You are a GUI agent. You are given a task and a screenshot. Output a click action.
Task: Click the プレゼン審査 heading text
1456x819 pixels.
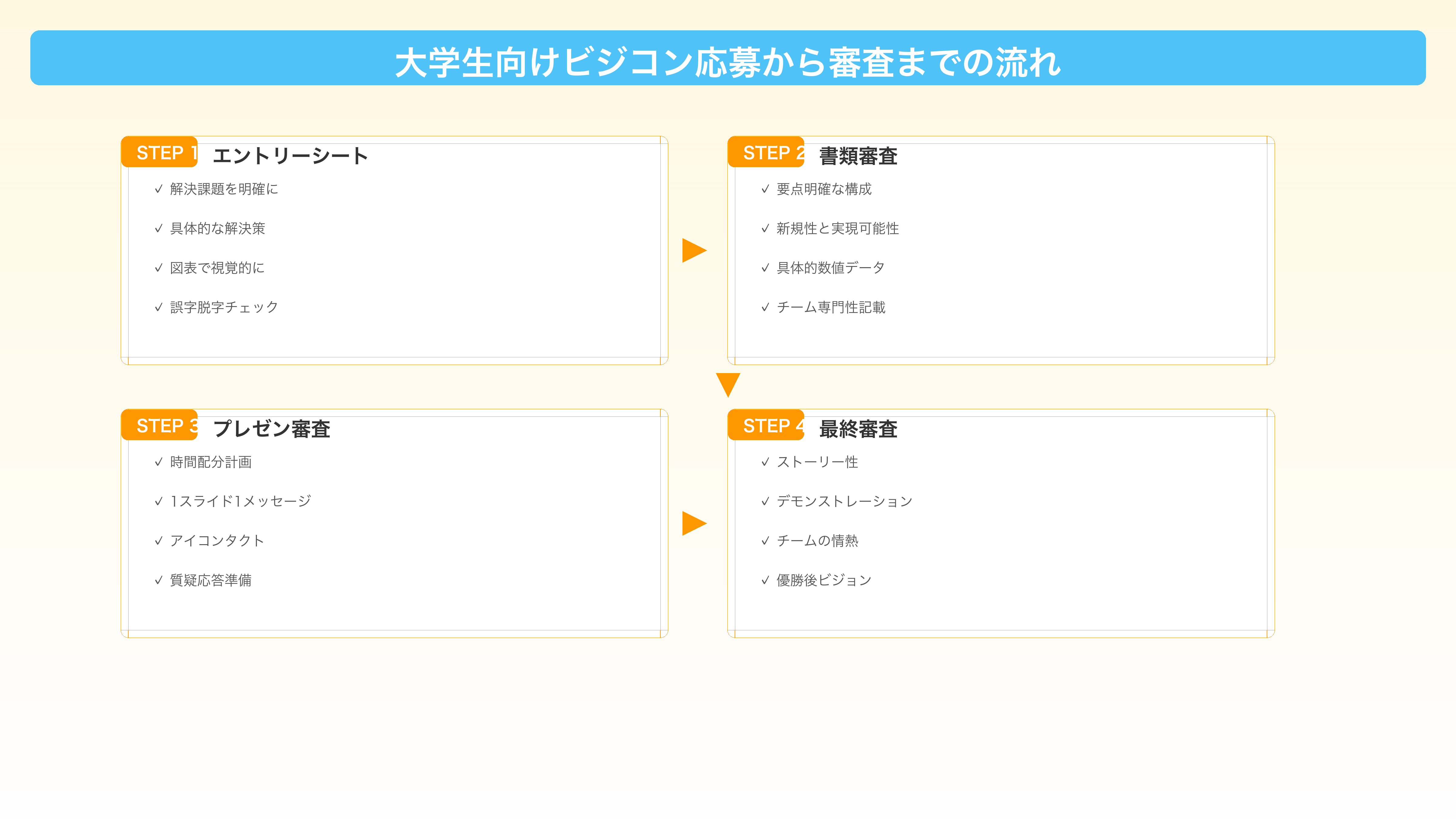[271, 429]
